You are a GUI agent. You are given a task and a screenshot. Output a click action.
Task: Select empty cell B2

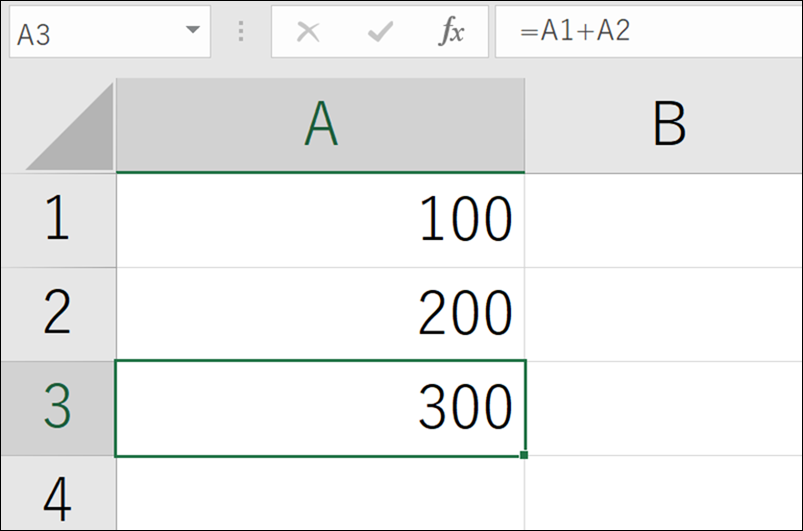[x=664, y=314]
